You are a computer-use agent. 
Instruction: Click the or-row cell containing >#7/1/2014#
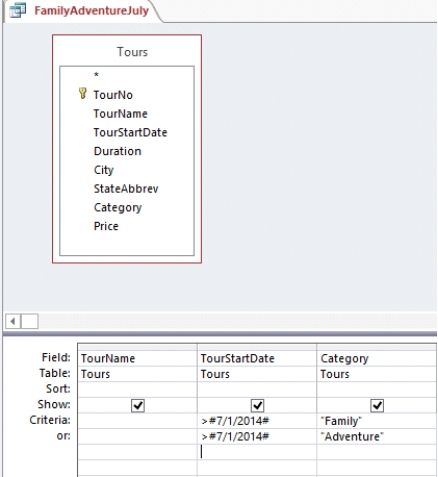(257, 436)
